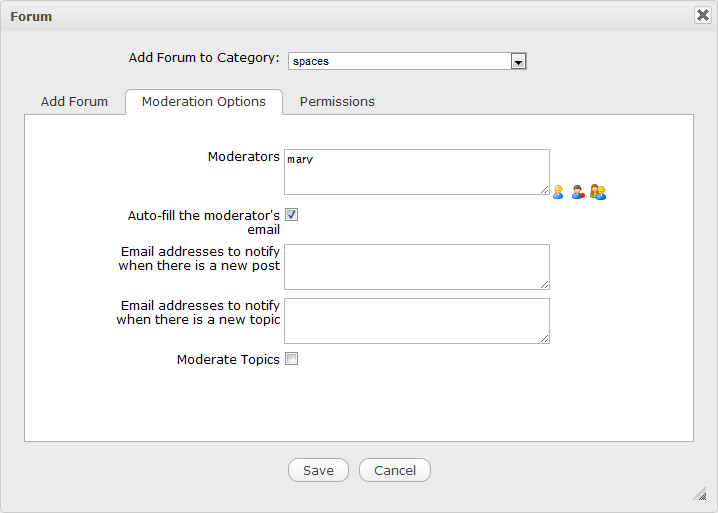Click the Moderators textarea resize handle
This screenshot has height=513, width=718.
[544, 189]
